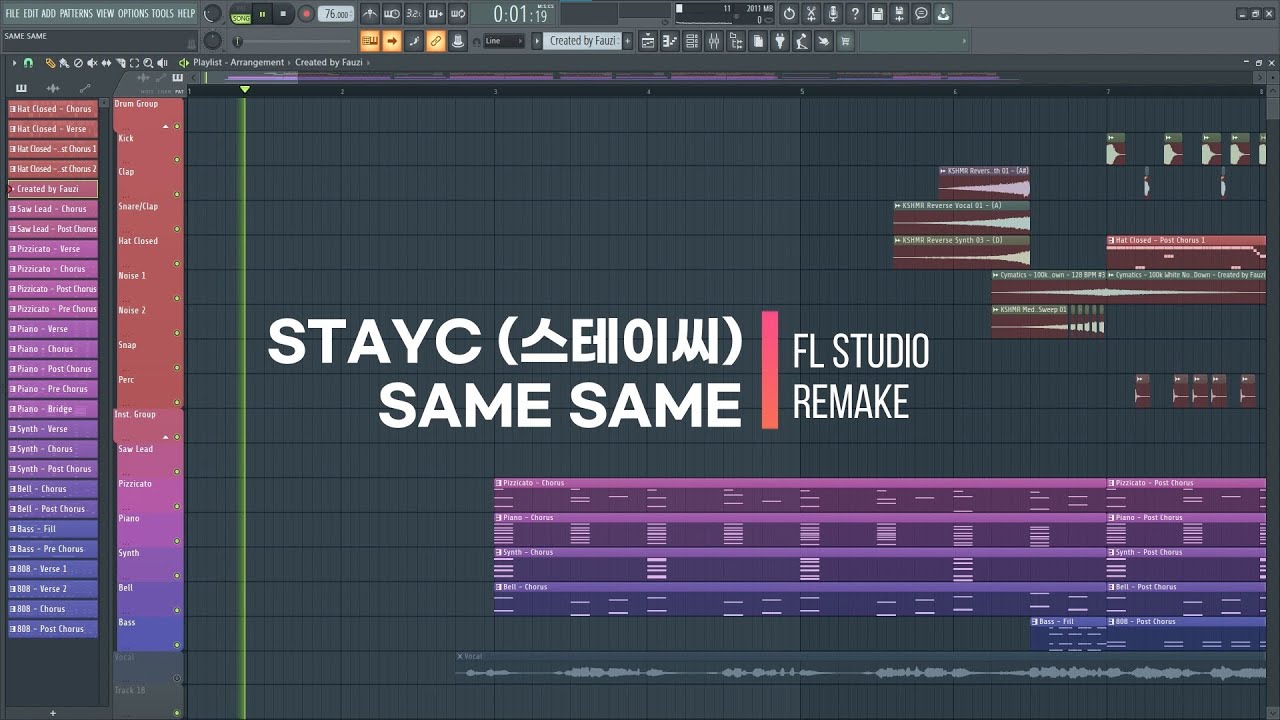Select the paint brush tool
This screenshot has width=1280, height=720.
tap(64, 63)
